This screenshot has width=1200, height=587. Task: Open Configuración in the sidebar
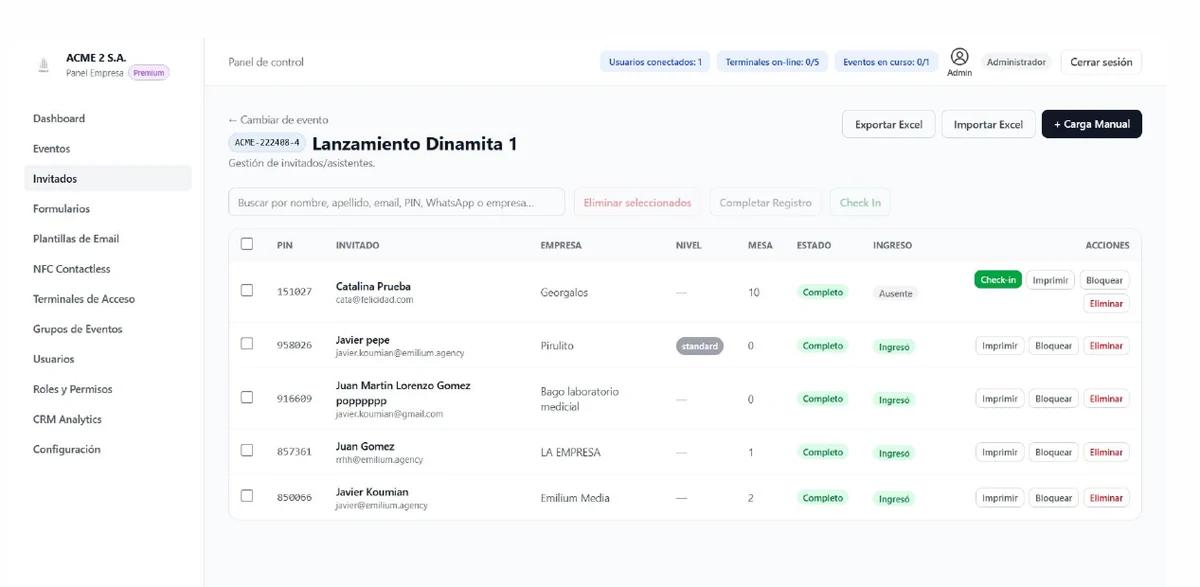(108, 449)
